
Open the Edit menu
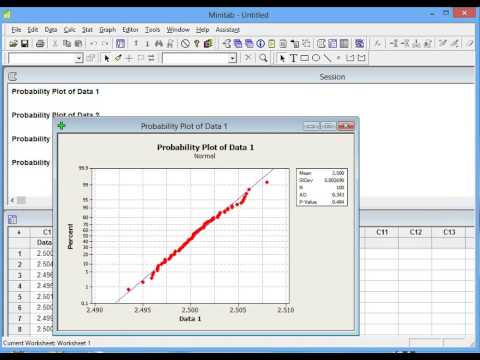(33, 30)
